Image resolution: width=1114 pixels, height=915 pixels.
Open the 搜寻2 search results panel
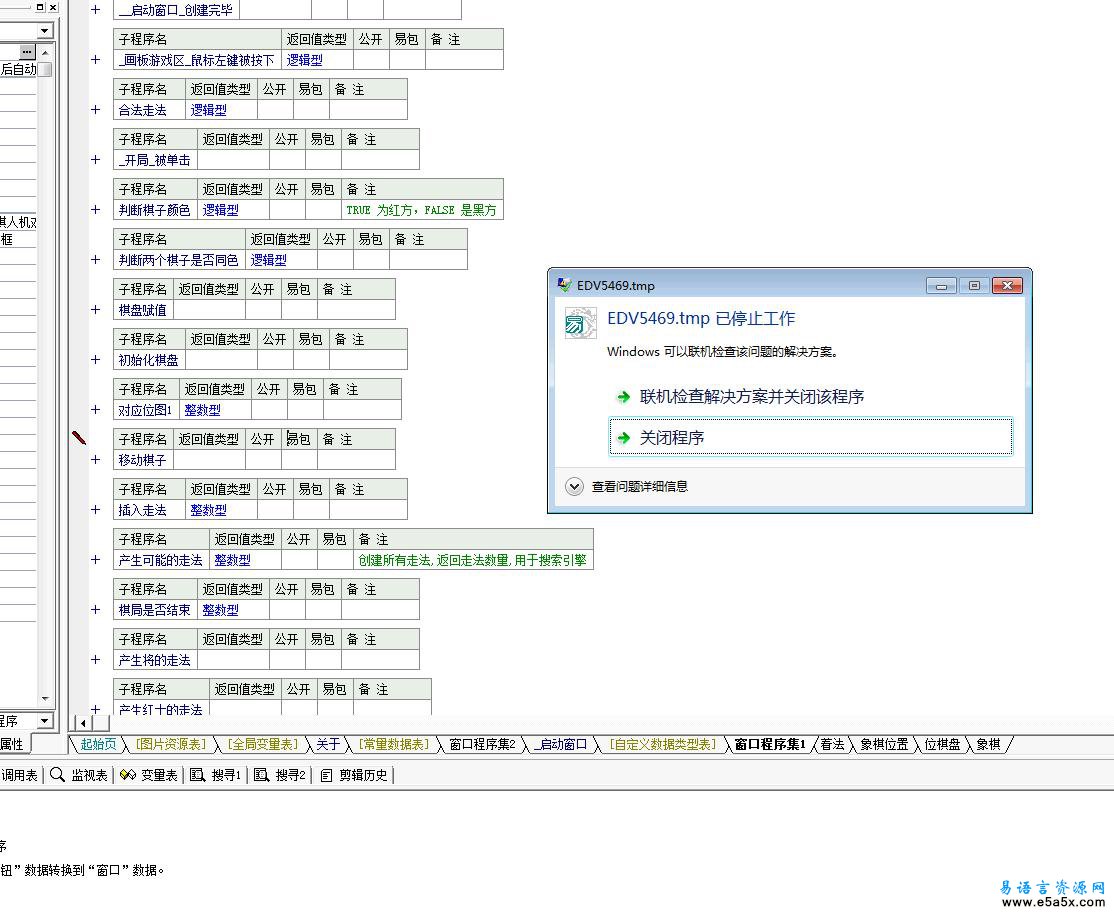pyautogui.click(x=281, y=774)
